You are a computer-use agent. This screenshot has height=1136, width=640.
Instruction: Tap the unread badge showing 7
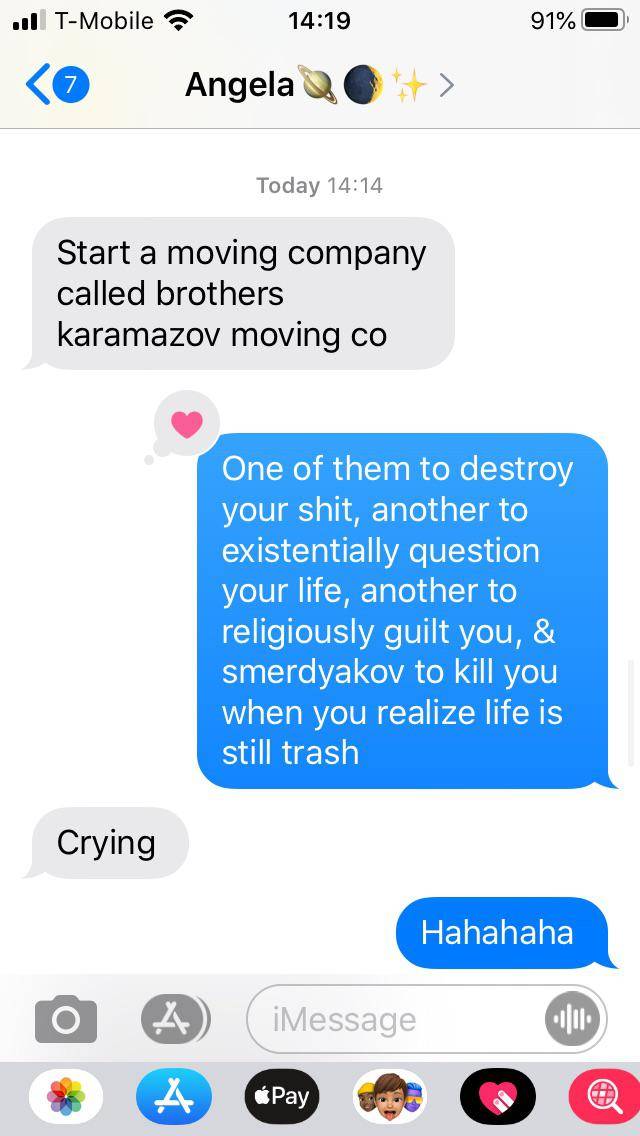tap(72, 85)
